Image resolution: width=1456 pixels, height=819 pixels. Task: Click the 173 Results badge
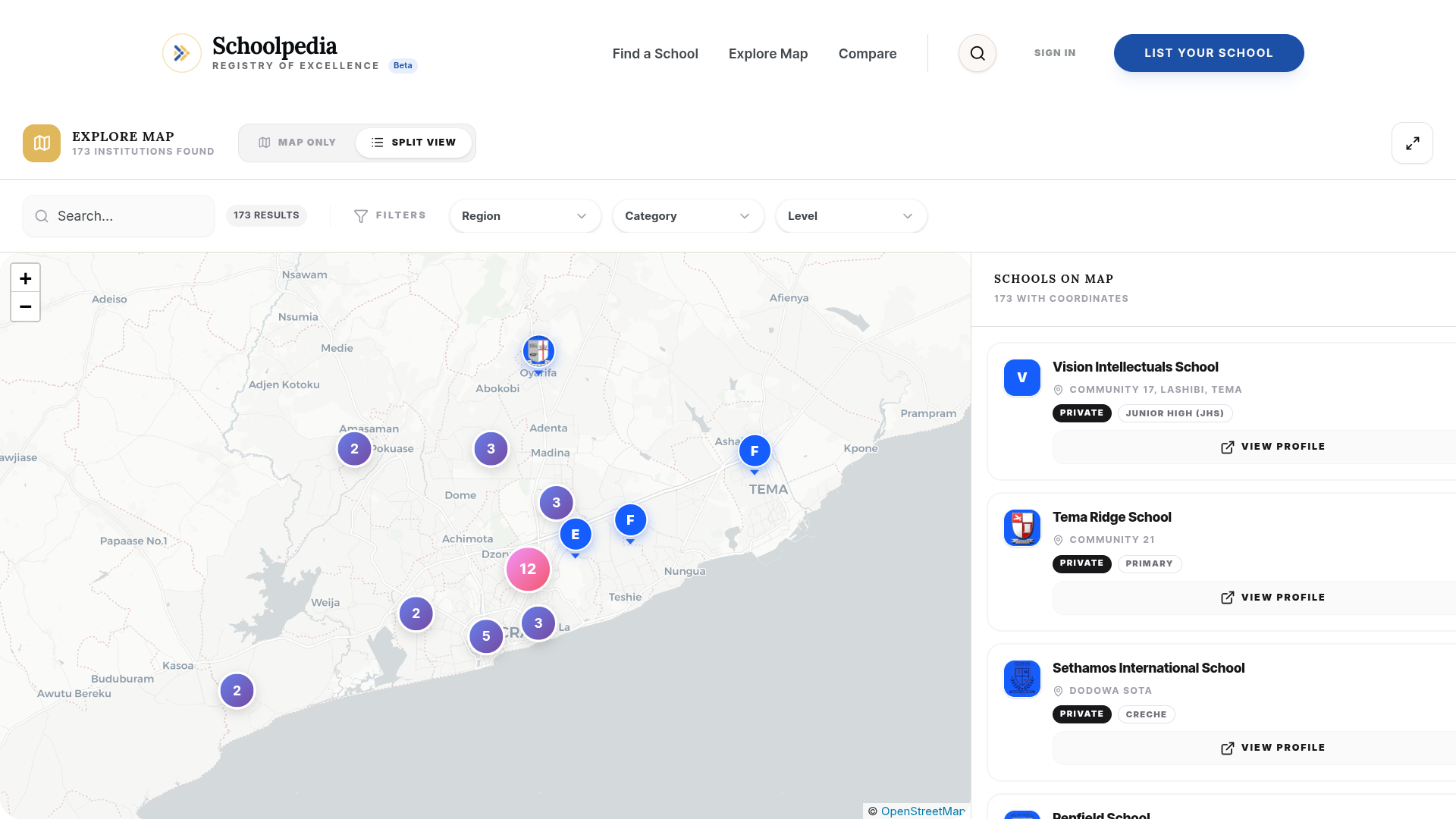tap(266, 215)
